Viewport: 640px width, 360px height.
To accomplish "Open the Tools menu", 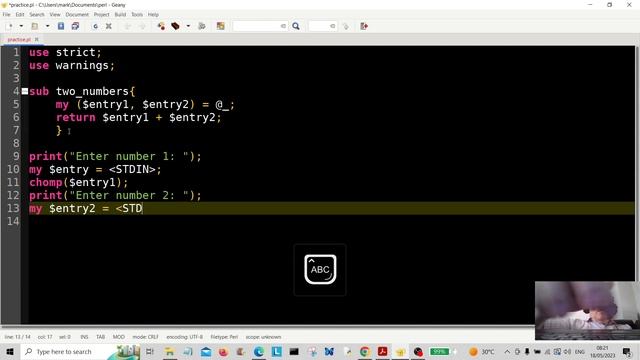I will click(137, 14).
